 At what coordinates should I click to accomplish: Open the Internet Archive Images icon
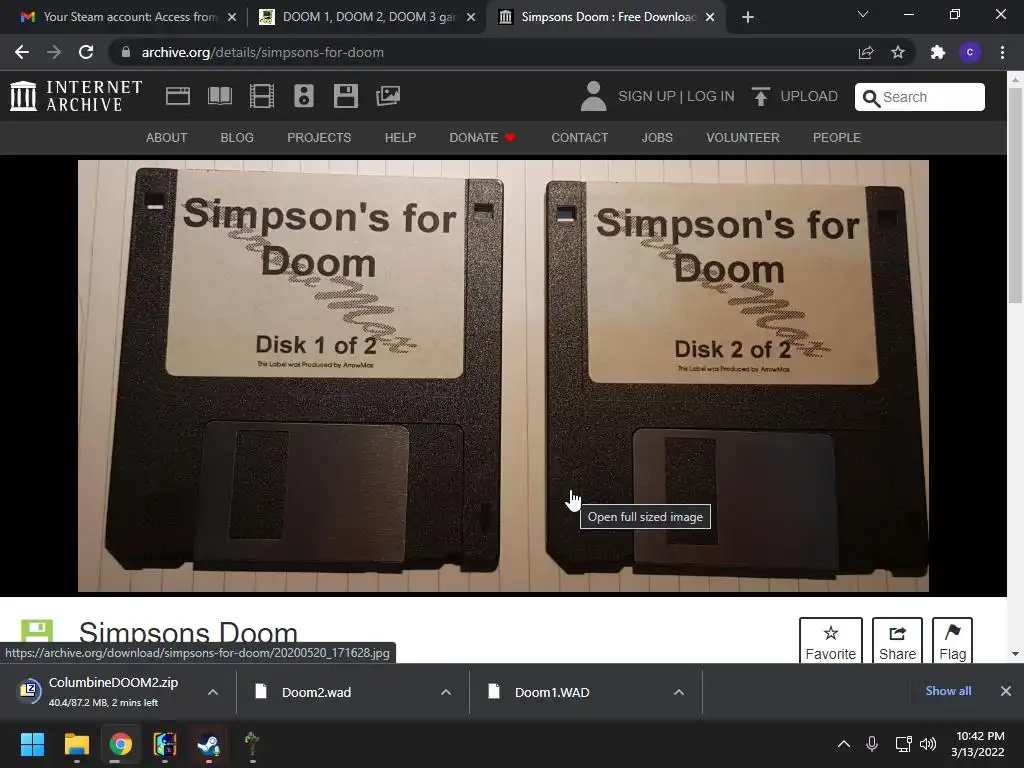388,96
